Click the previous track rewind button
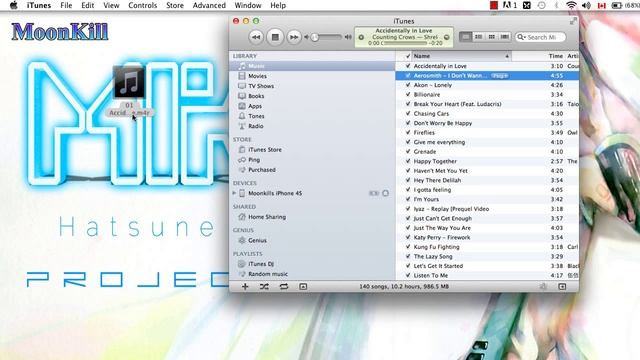Screen dimensions: 640x360 click(256, 37)
